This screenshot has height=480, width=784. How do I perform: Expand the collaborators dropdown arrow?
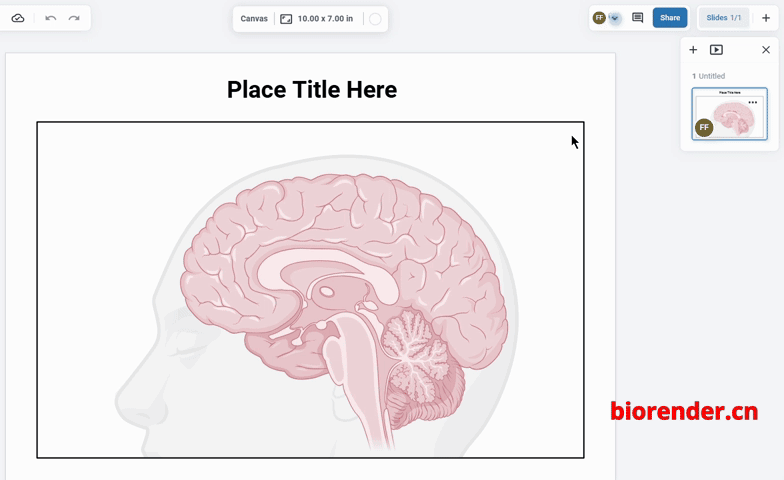615,18
